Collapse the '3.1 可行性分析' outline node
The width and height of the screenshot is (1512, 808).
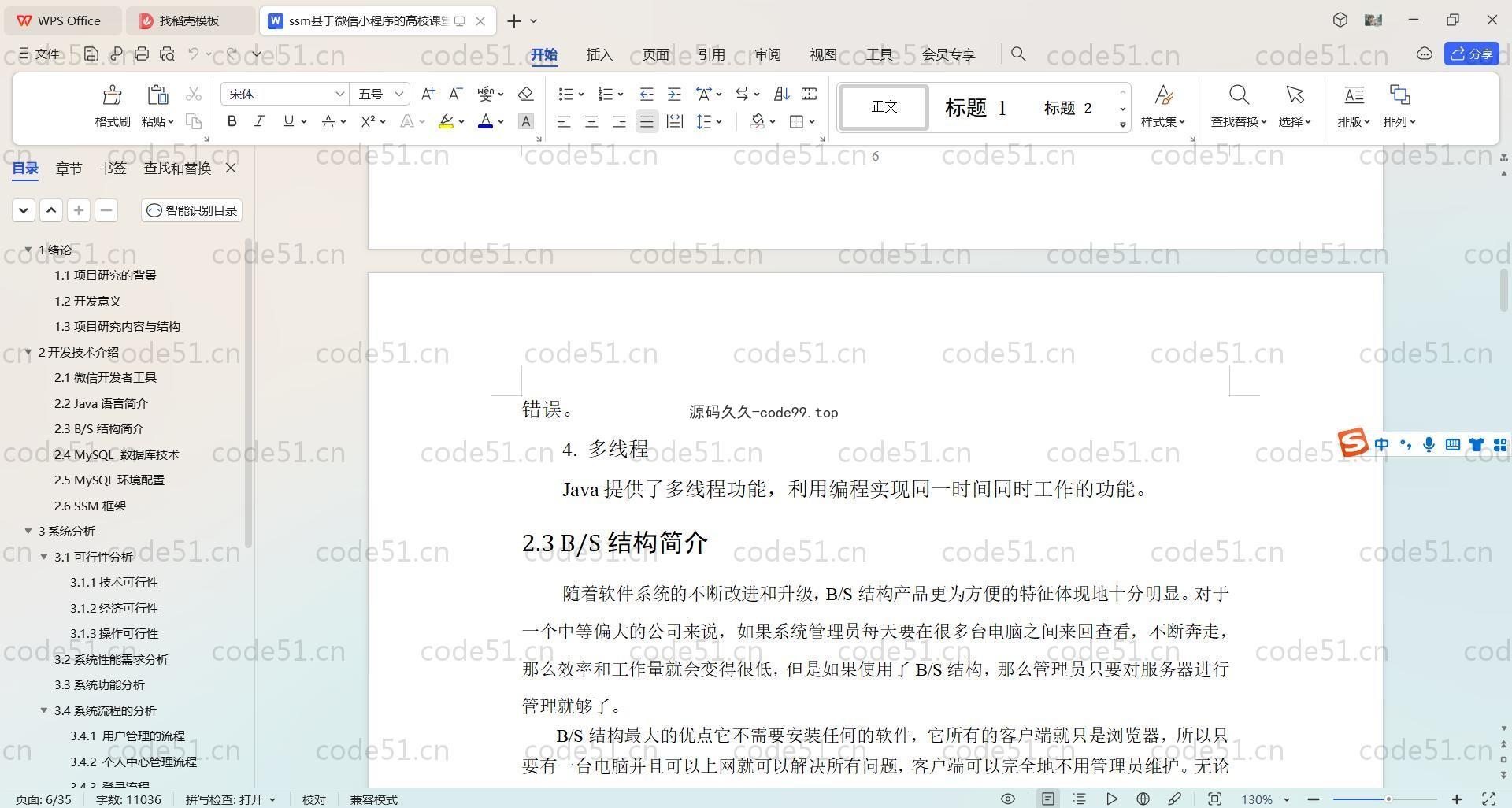pos(44,557)
